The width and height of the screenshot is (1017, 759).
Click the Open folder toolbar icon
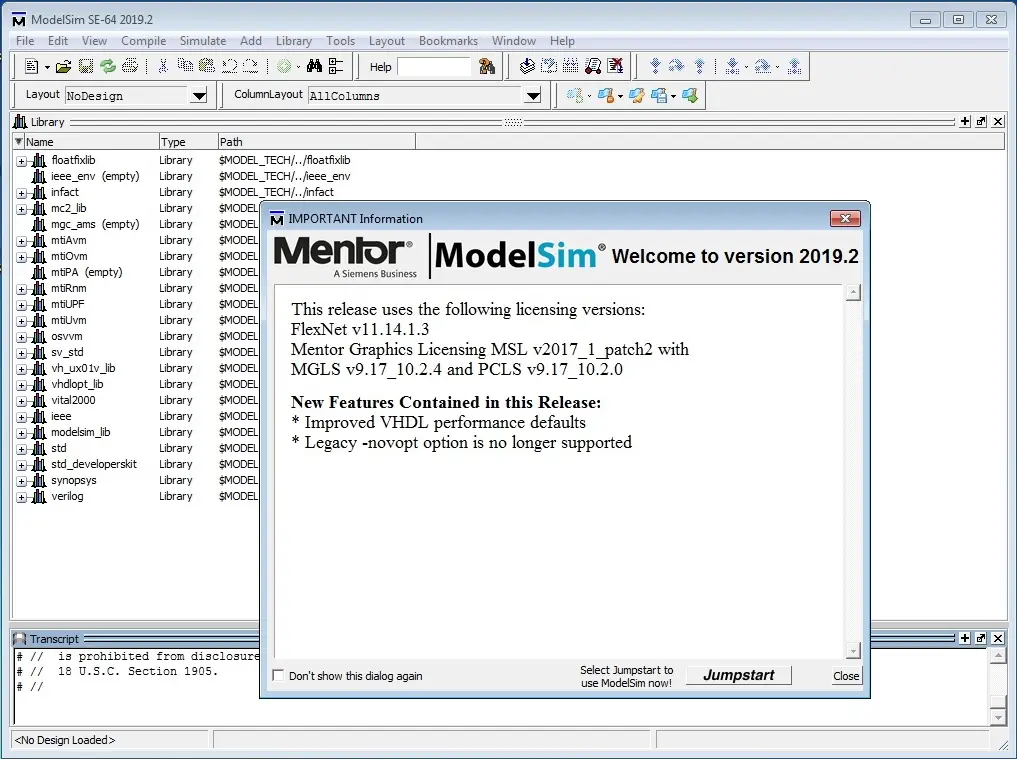coord(64,66)
